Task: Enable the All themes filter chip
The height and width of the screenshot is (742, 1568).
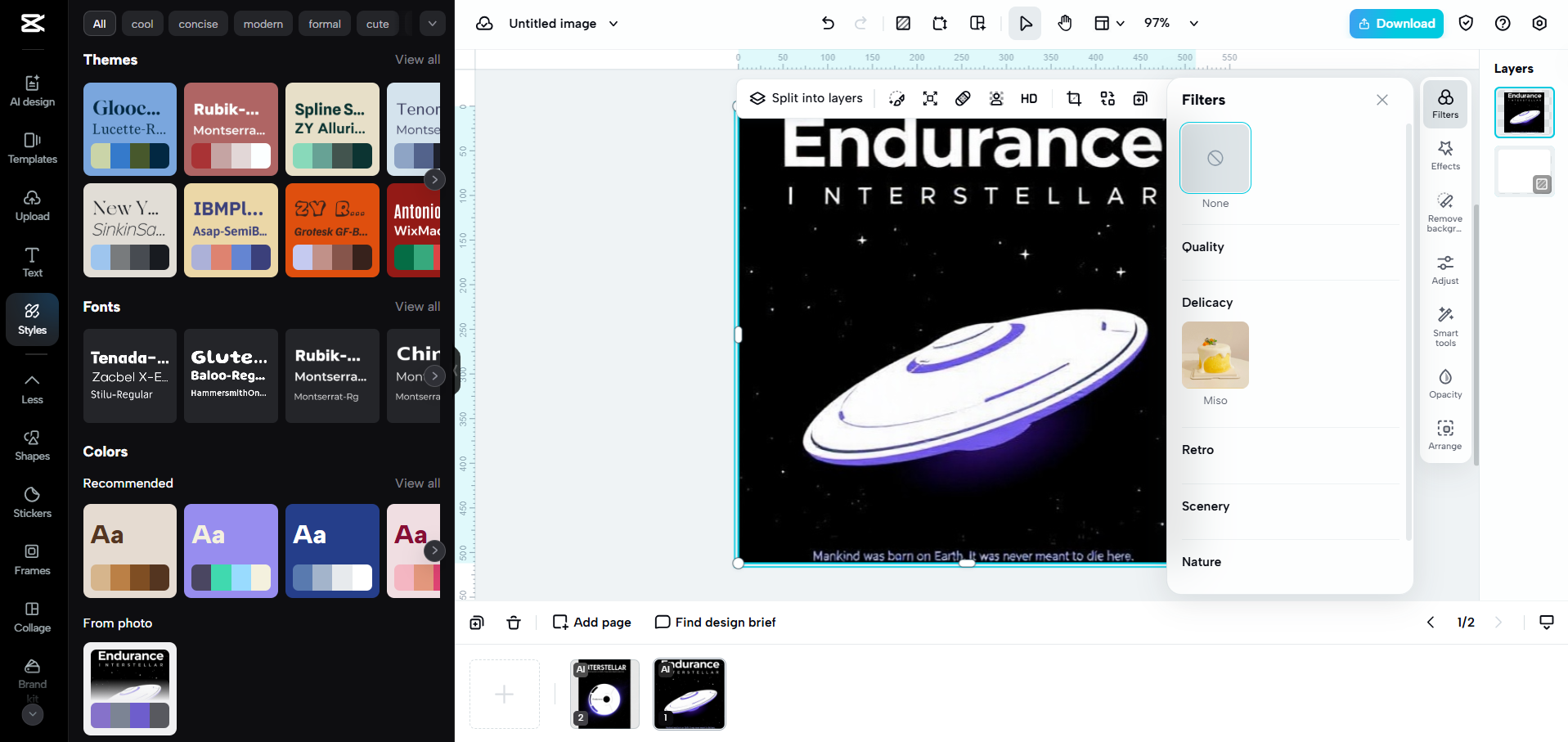Action: point(99,23)
